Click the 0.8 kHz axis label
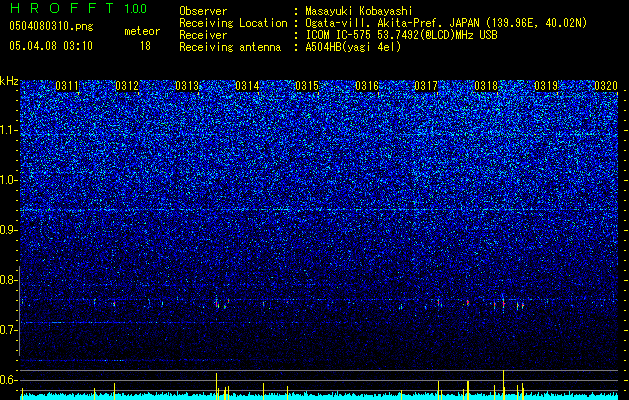The width and height of the screenshot is (629, 400). (9, 280)
